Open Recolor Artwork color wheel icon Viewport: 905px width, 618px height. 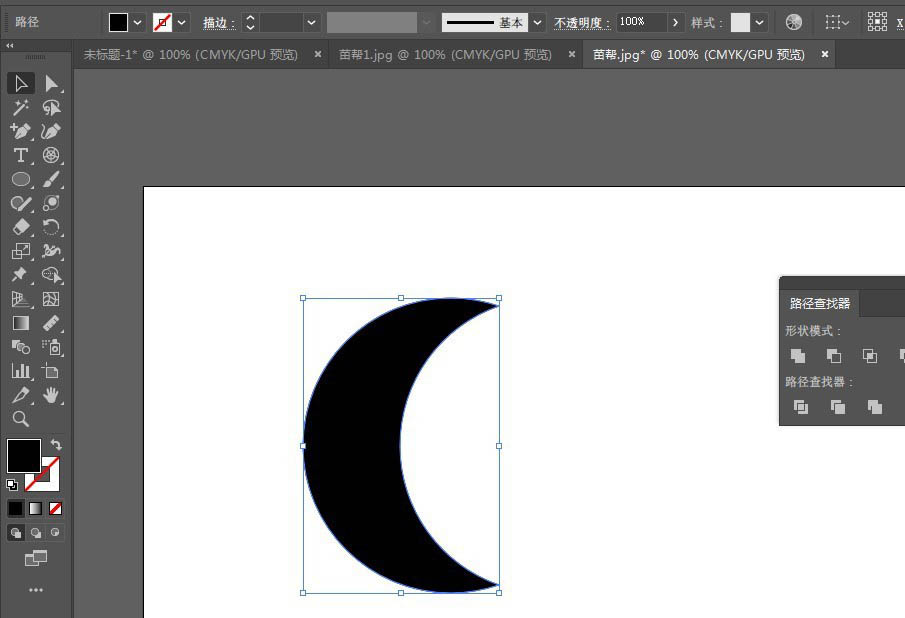[794, 23]
